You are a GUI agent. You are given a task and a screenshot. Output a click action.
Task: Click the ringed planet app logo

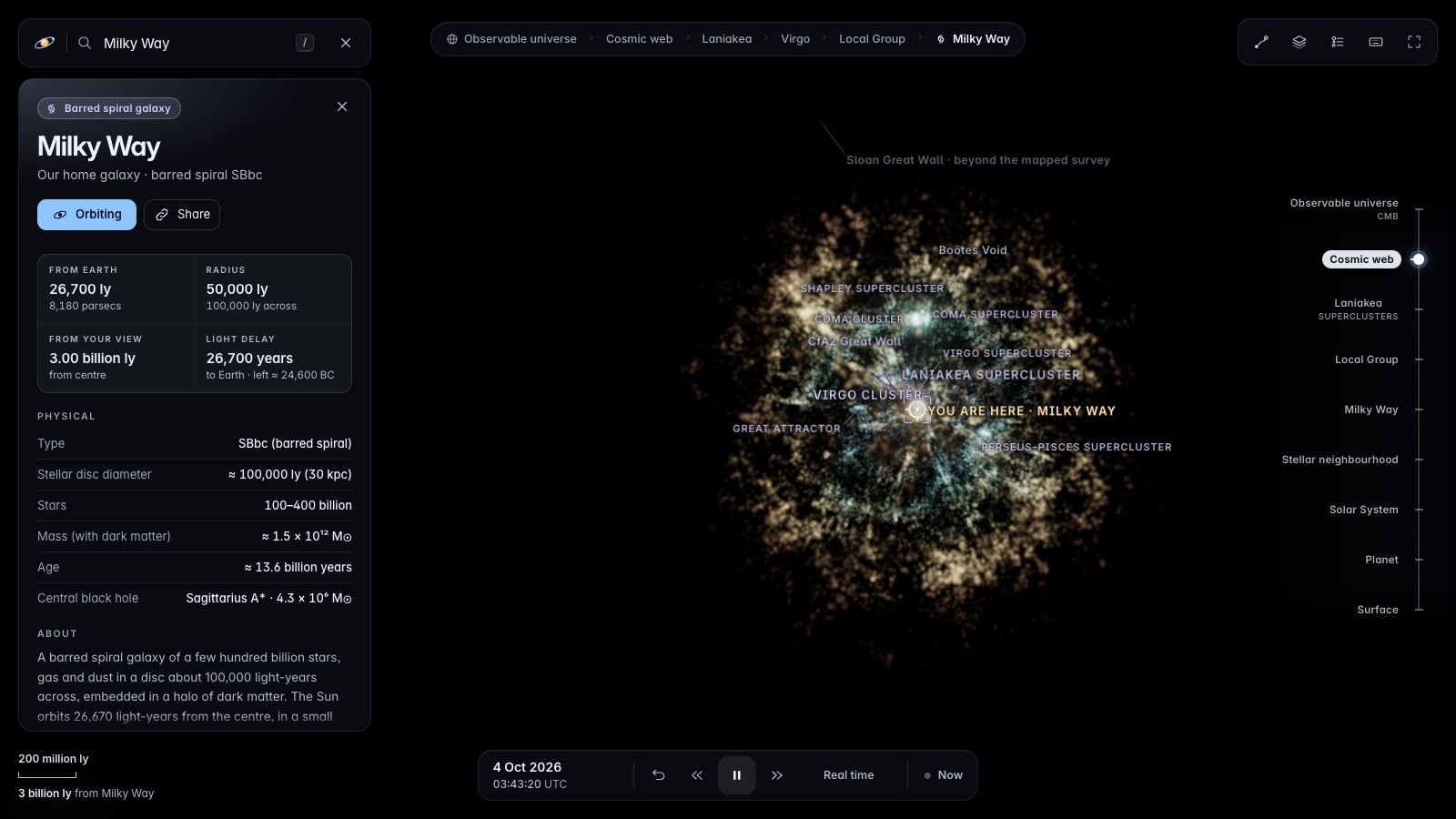[x=45, y=43]
